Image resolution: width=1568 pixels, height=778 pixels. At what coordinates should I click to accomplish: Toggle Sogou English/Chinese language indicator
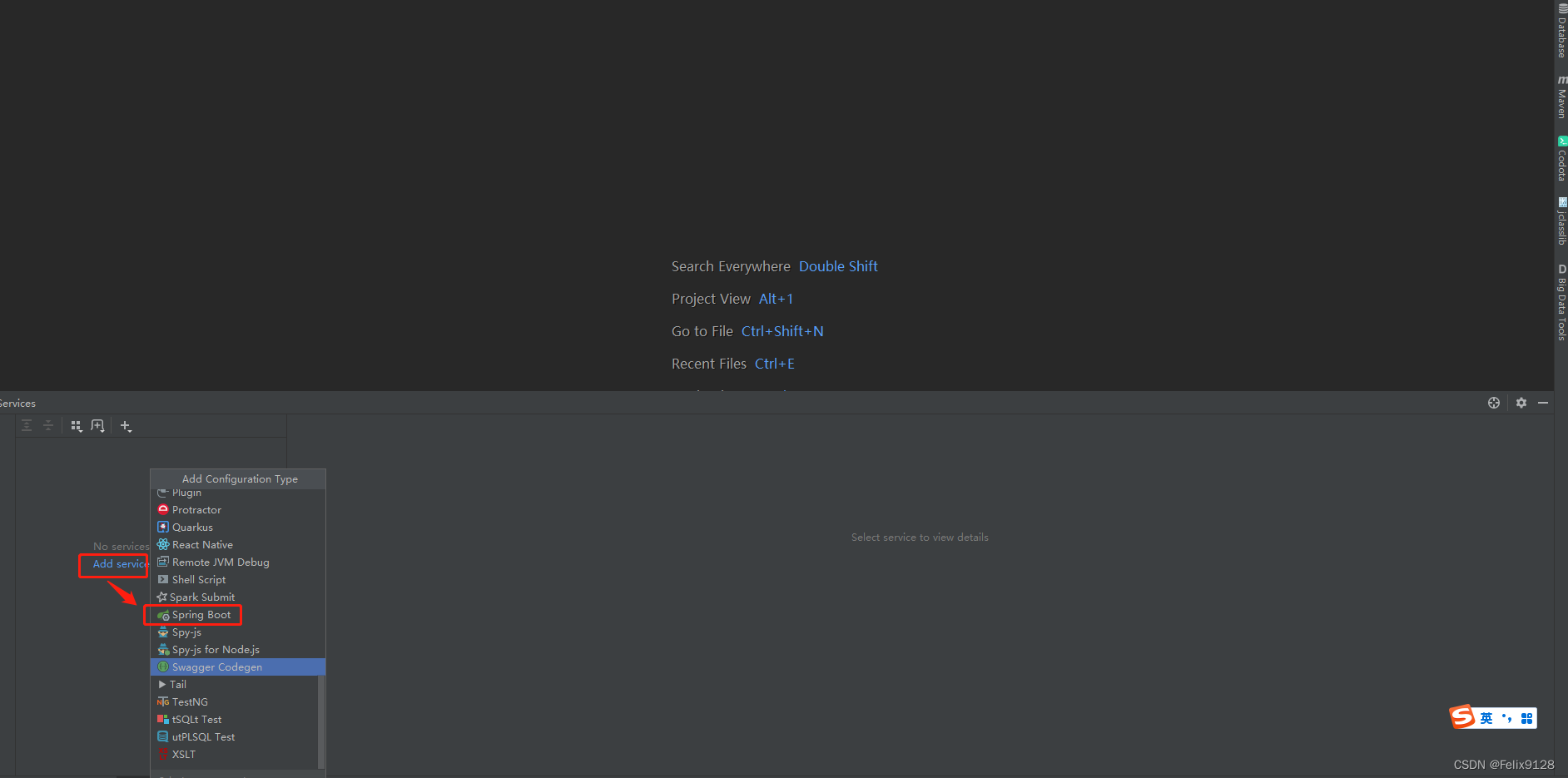pyautogui.click(x=1486, y=718)
